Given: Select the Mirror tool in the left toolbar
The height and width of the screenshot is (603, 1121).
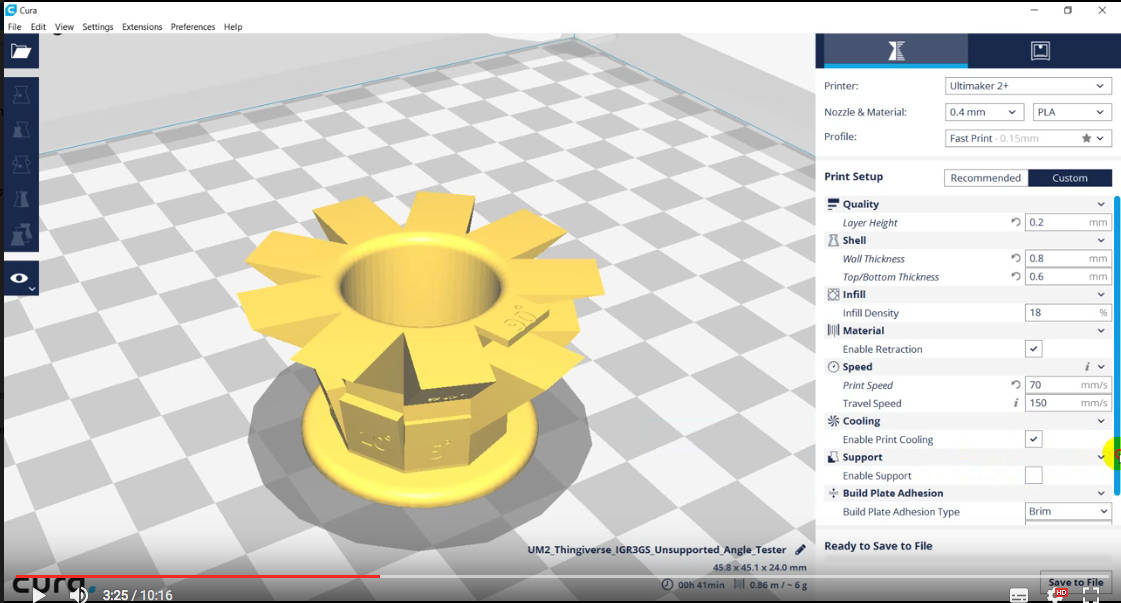Looking at the screenshot, I should 21,198.
